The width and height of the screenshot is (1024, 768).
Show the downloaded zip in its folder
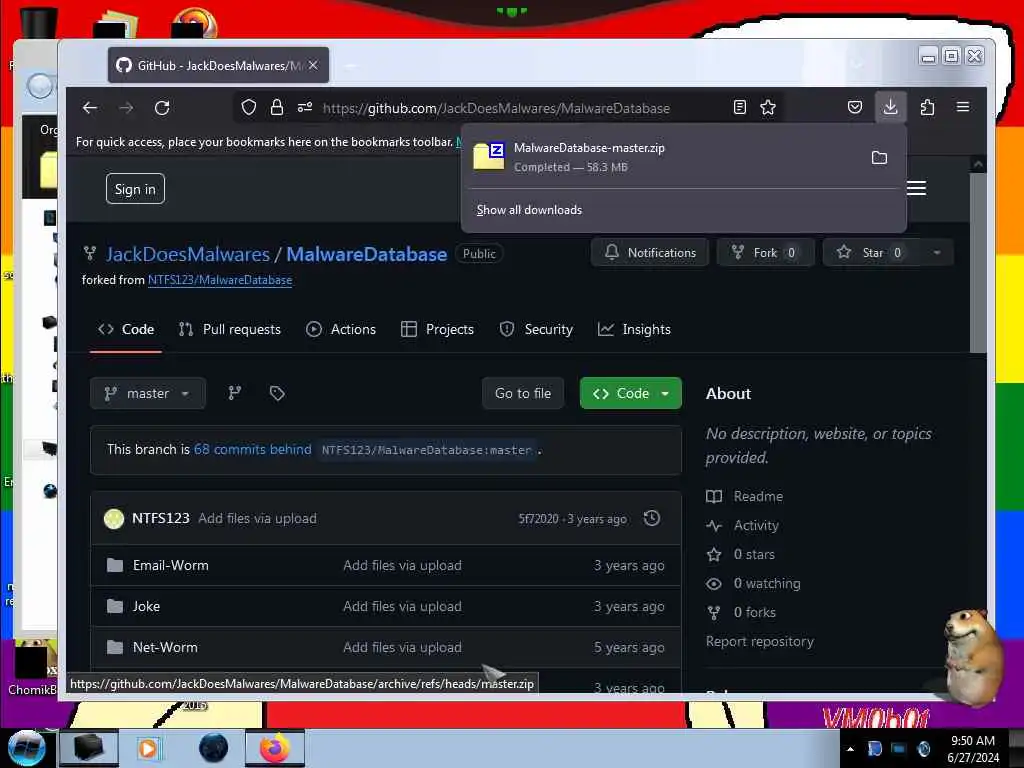click(879, 157)
